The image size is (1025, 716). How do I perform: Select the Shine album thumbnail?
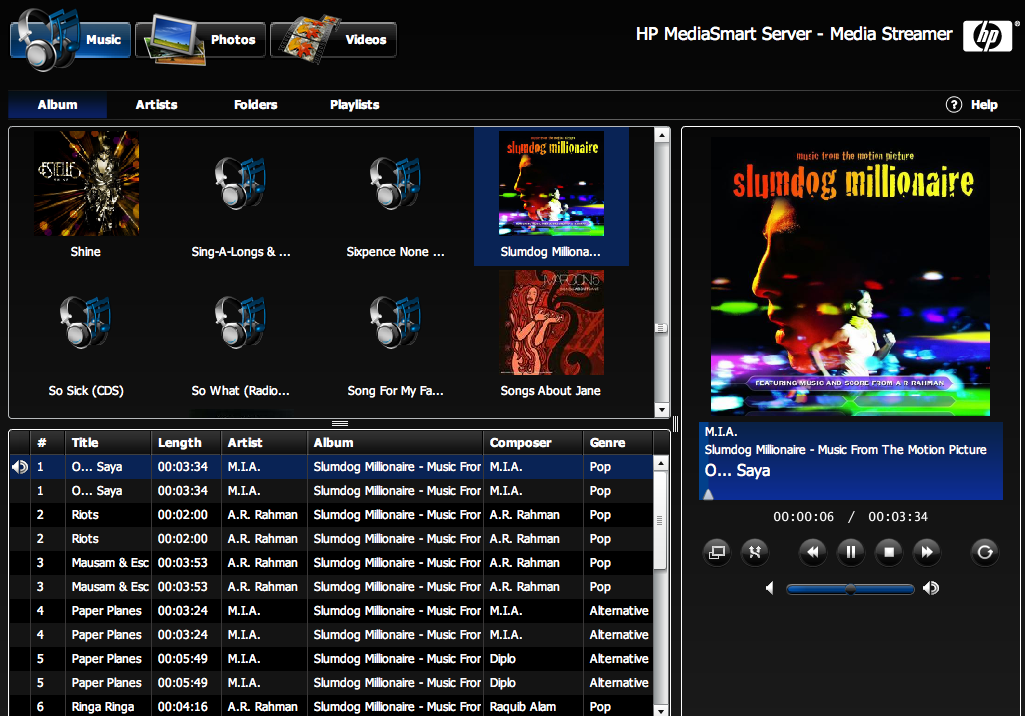click(86, 183)
